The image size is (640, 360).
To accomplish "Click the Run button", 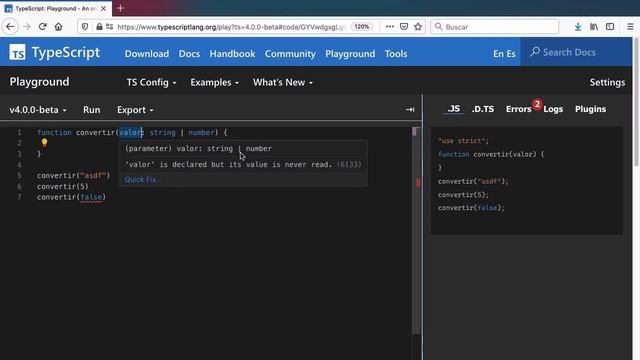I will 91,110.
